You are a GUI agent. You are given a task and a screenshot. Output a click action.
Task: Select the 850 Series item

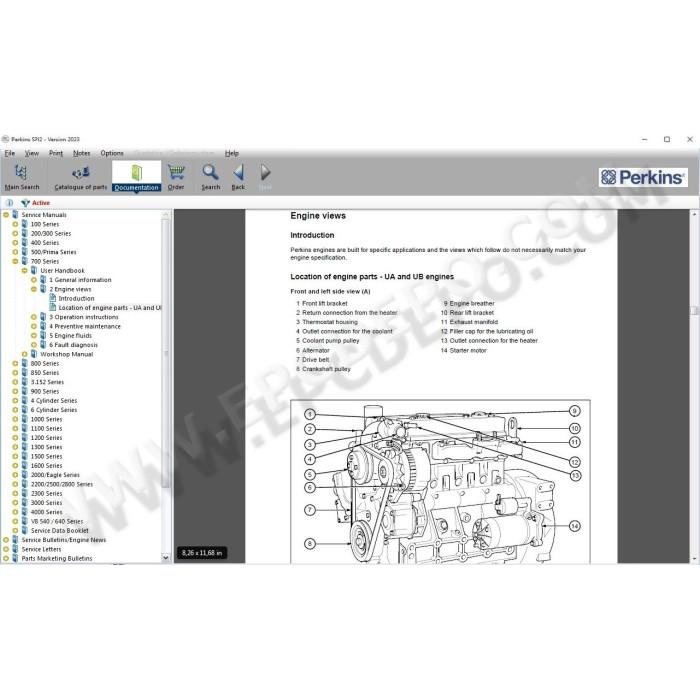pos(45,373)
